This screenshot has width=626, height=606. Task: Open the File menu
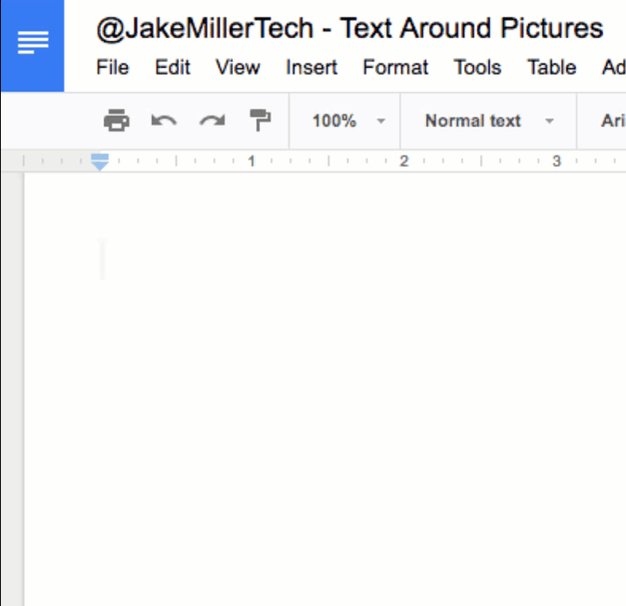pyautogui.click(x=113, y=67)
